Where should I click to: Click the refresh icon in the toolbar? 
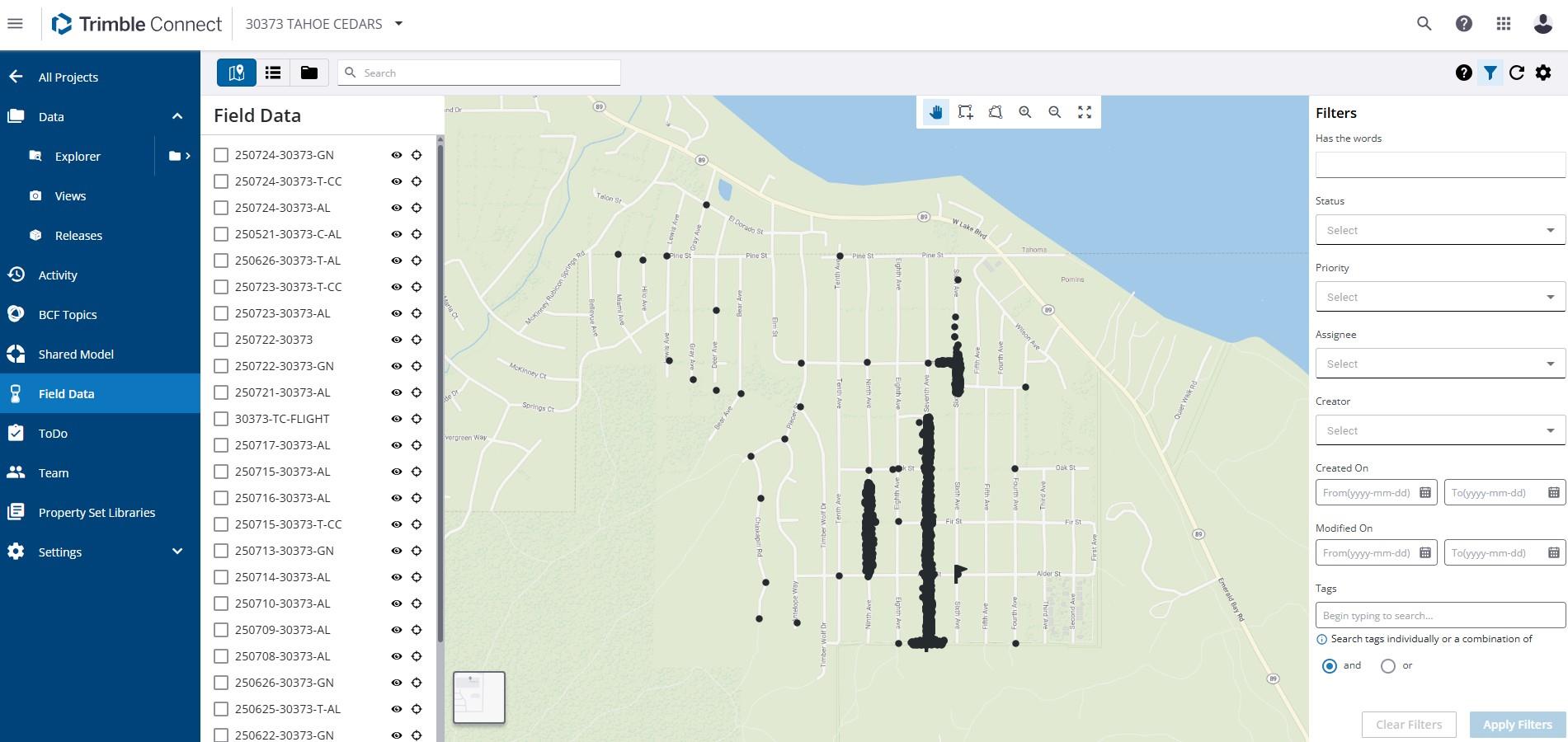1517,73
